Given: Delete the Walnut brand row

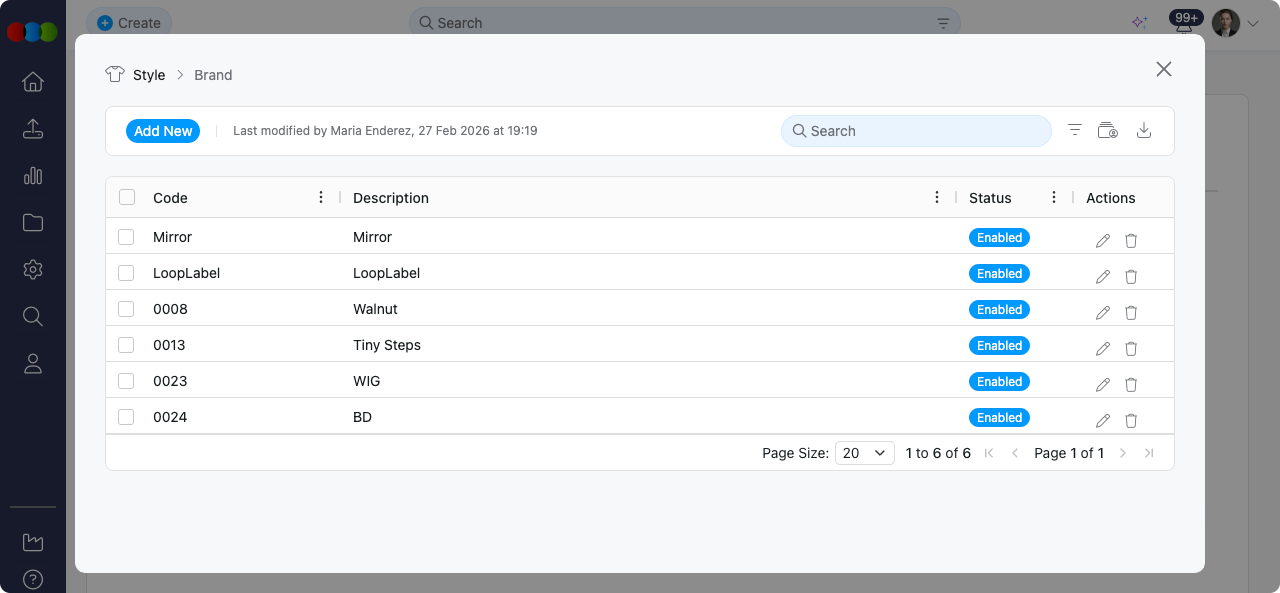Looking at the screenshot, I should tap(1131, 312).
